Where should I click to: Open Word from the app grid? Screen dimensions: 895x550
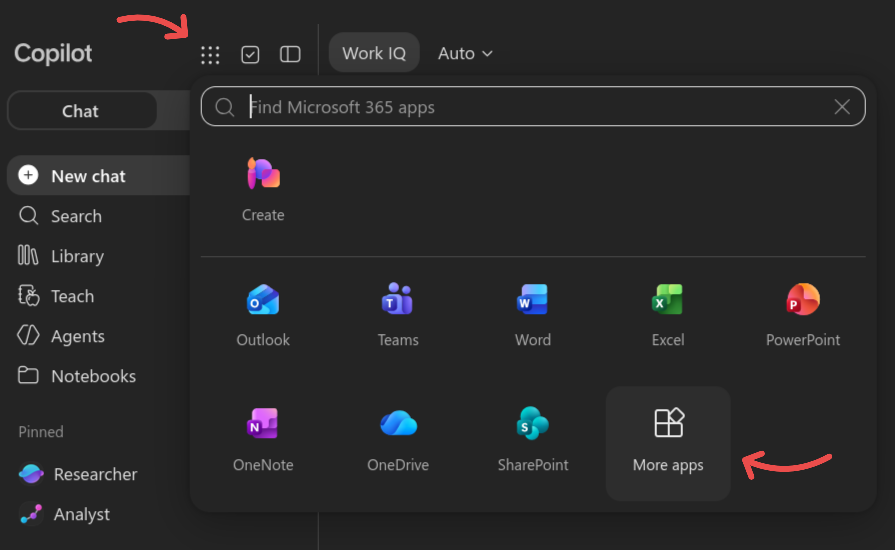pyautogui.click(x=533, y=316)
